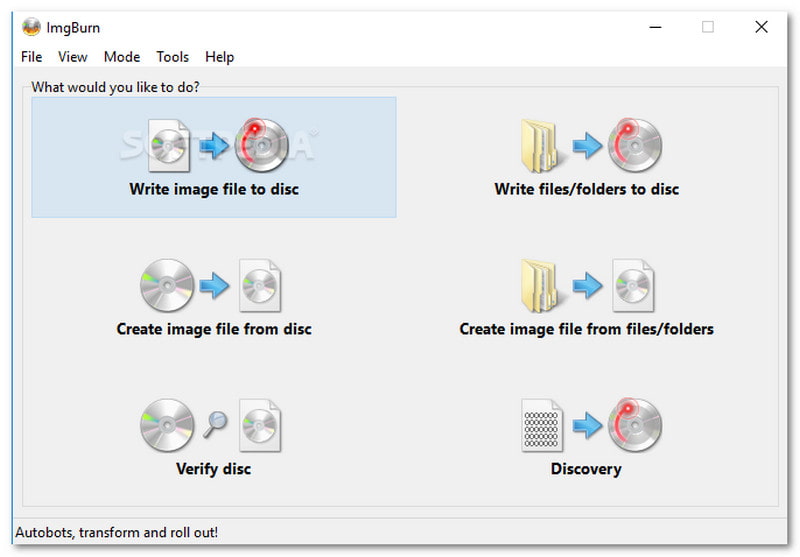Click the blue arrow in Write files/folders to disc
800x557 pixels.
pos(587,146)
